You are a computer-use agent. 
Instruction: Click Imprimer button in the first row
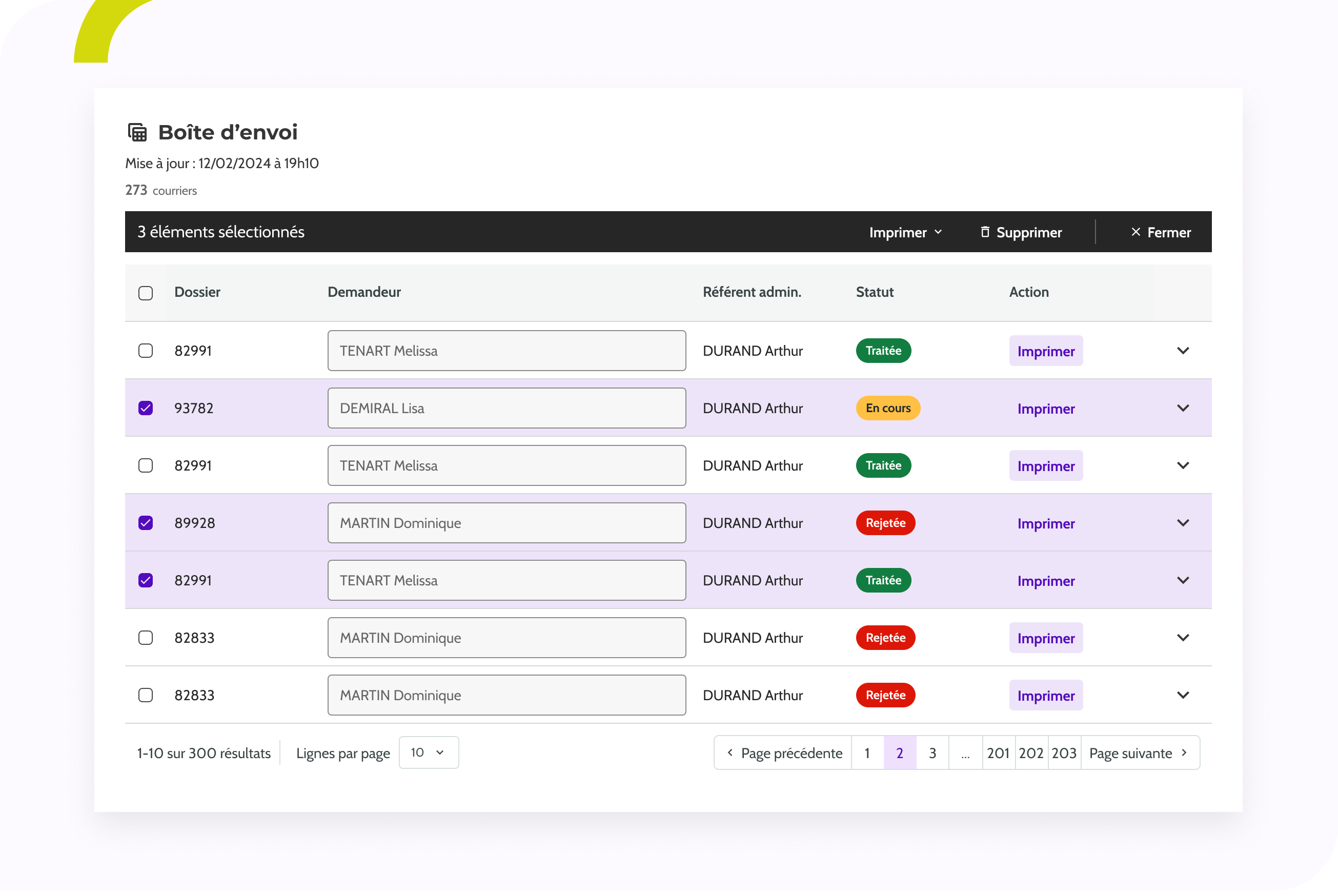(1045, 351)
